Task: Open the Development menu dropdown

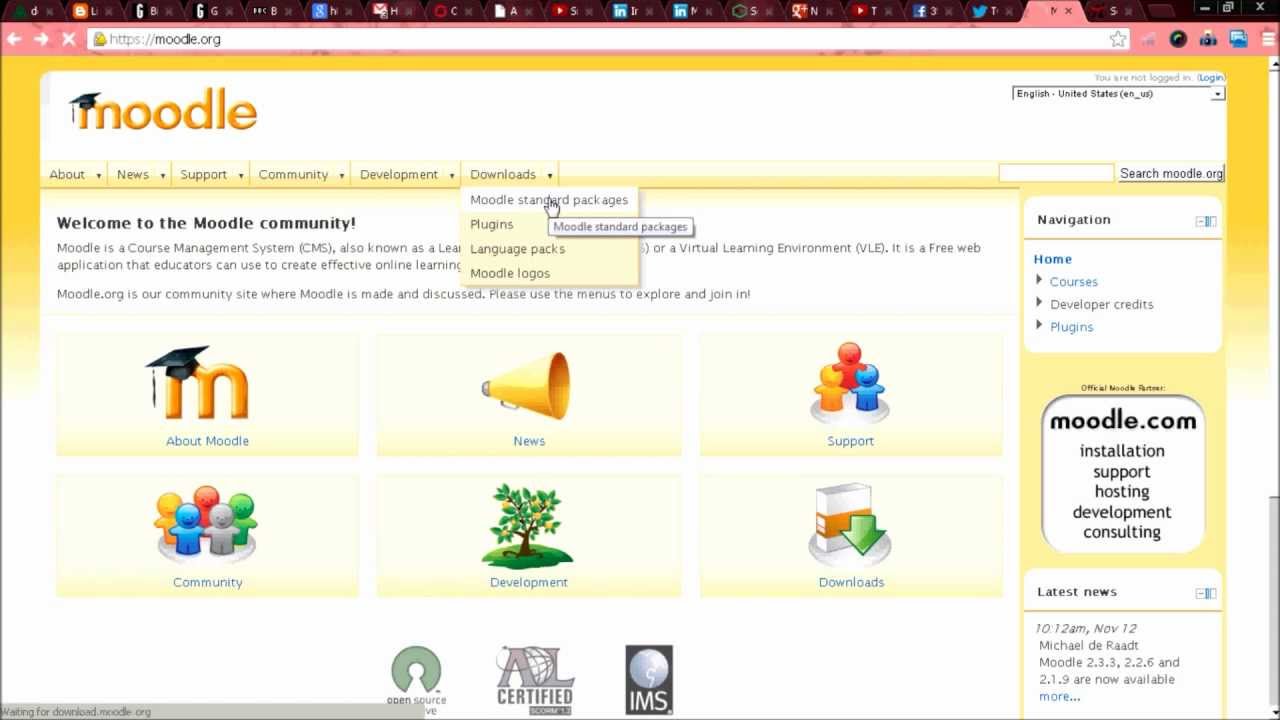Action: [x=407, y=174]
